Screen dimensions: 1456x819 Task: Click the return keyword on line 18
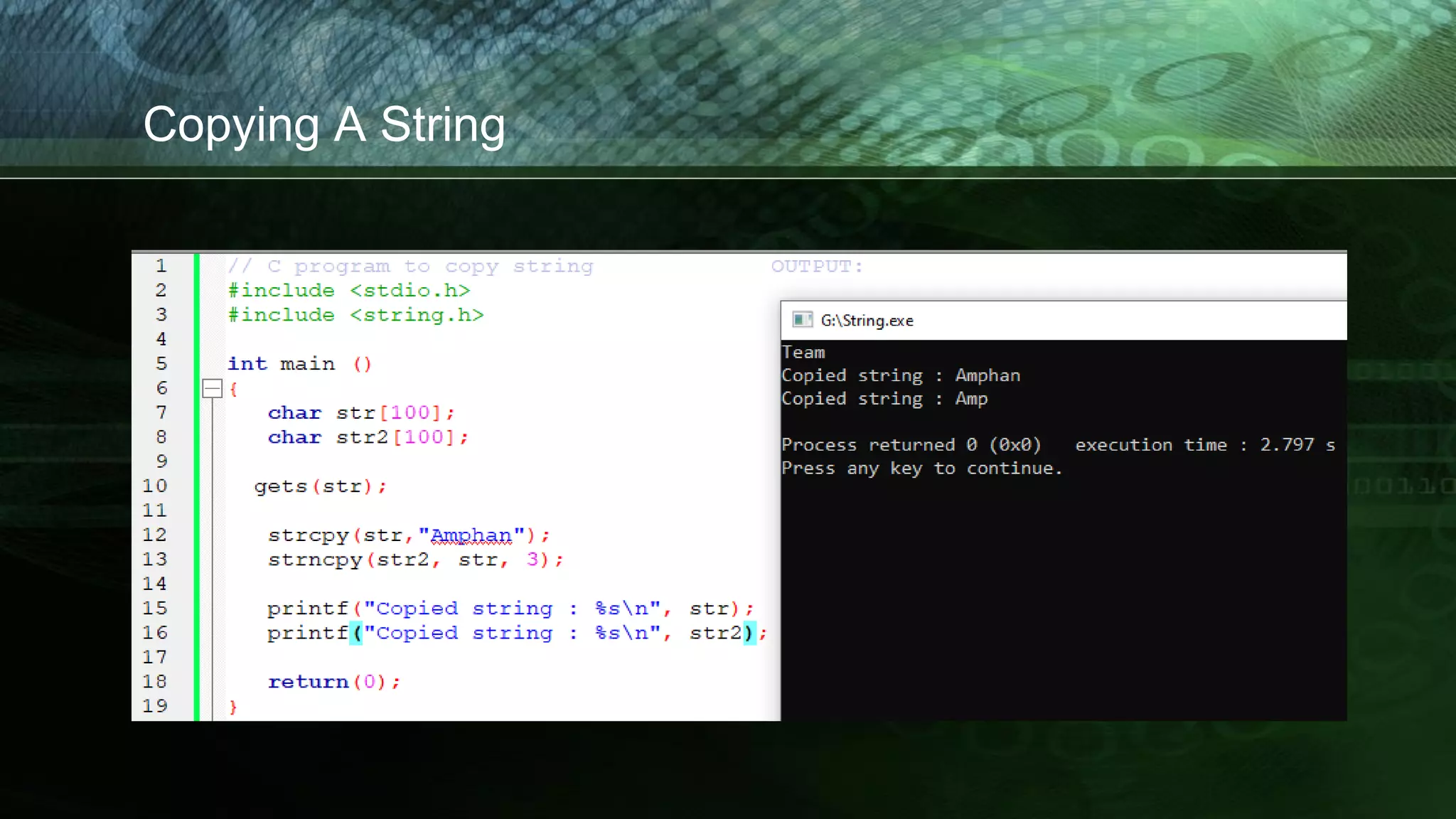(x=308, y=682)
